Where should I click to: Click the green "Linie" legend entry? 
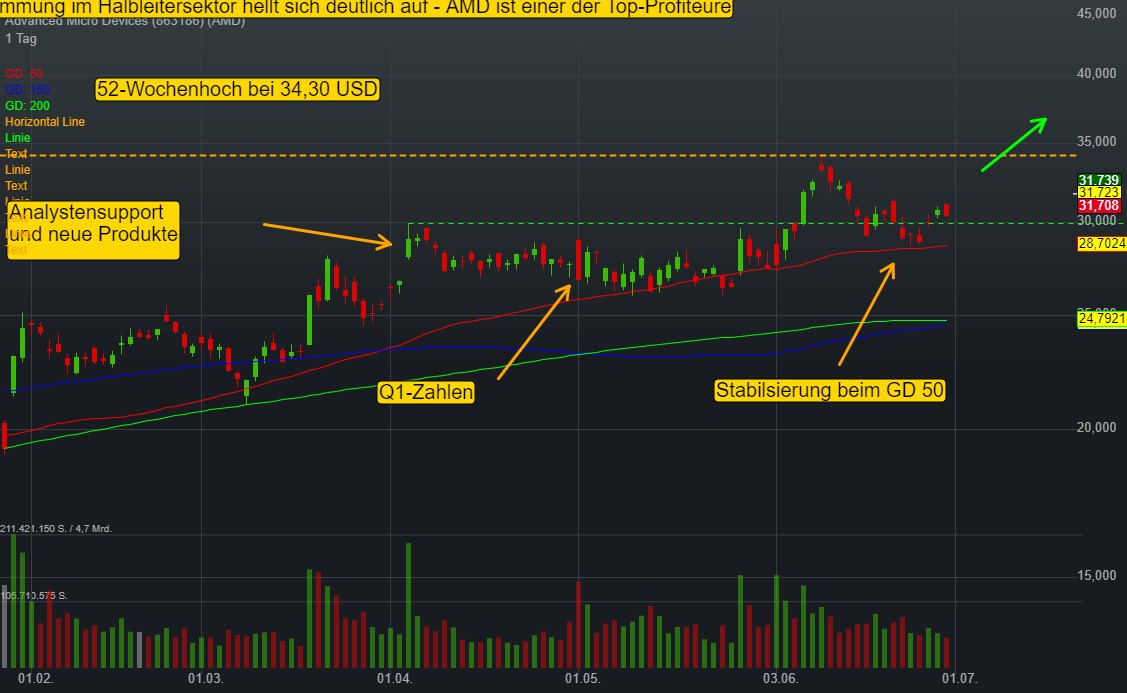point(17,137)
